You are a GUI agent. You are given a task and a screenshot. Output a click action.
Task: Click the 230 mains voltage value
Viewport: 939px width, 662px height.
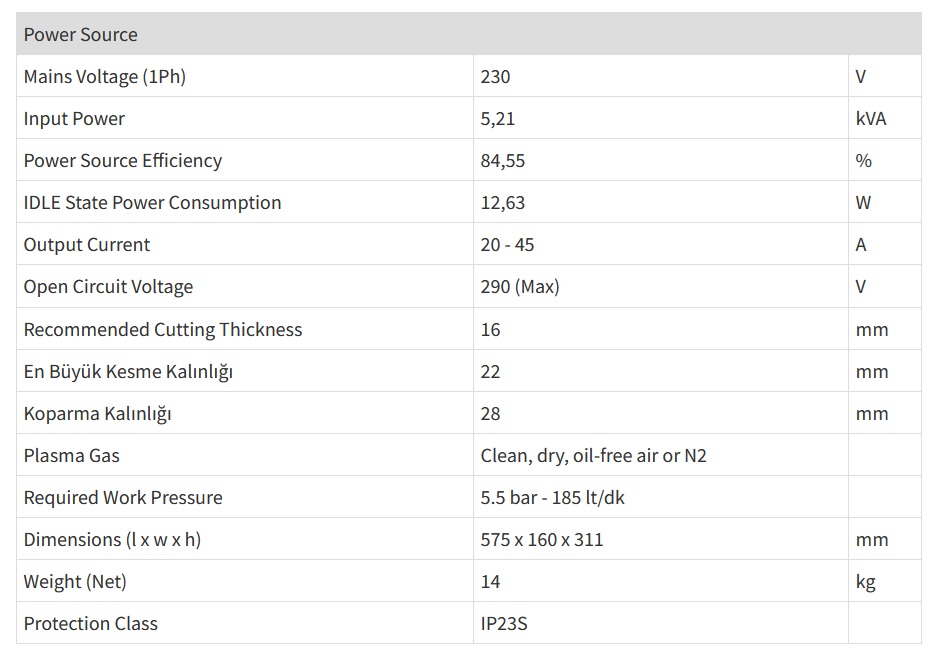(495, 77)
